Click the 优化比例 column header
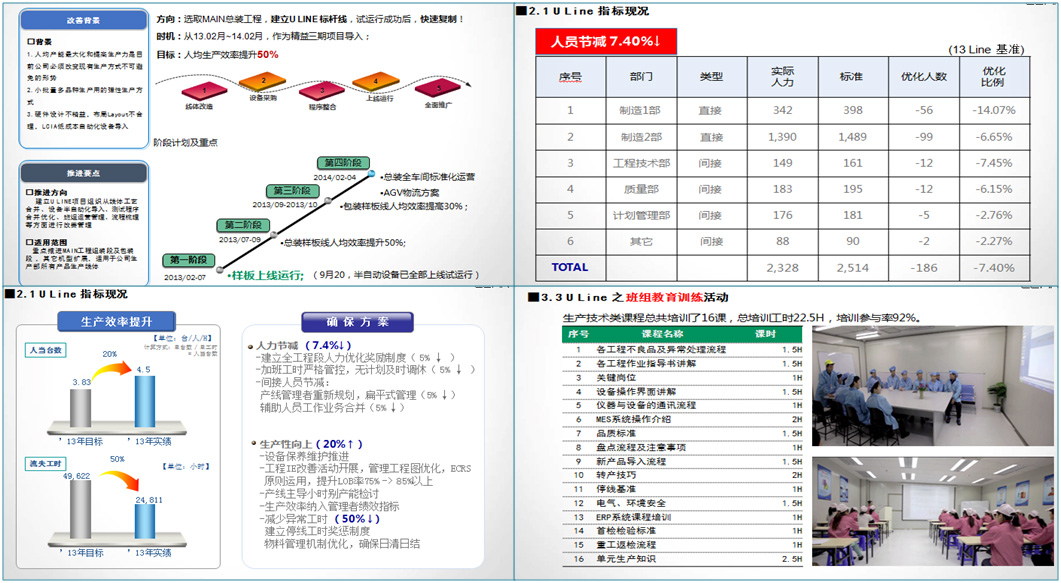The image size is (1061, 583). (994, 76)
